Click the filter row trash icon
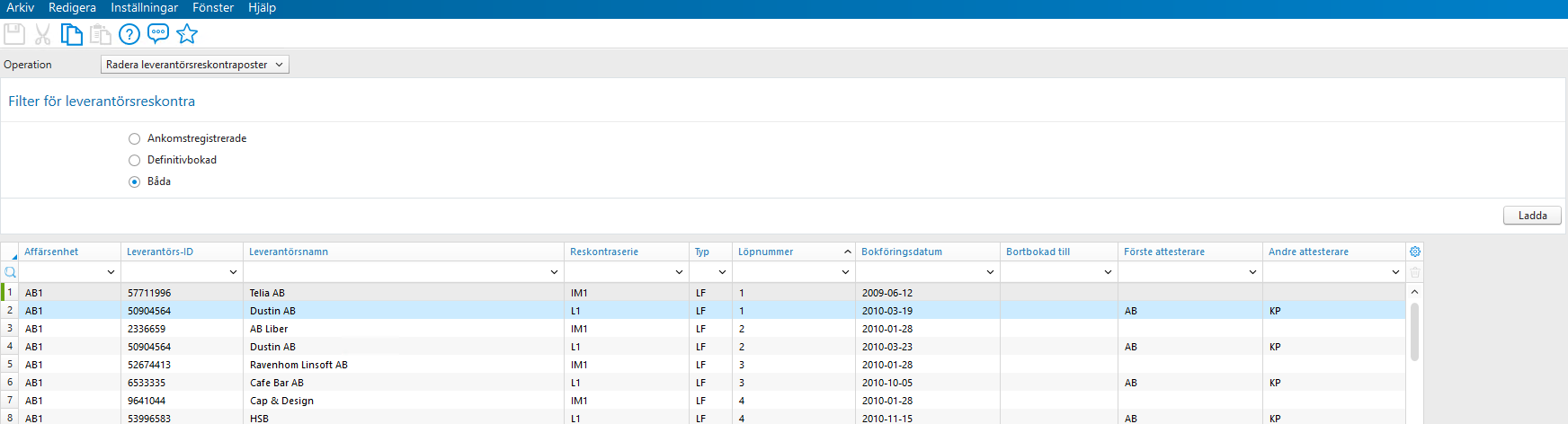Image resolution: width=1568 pixels, height=424 pixels. (1415, 272)
